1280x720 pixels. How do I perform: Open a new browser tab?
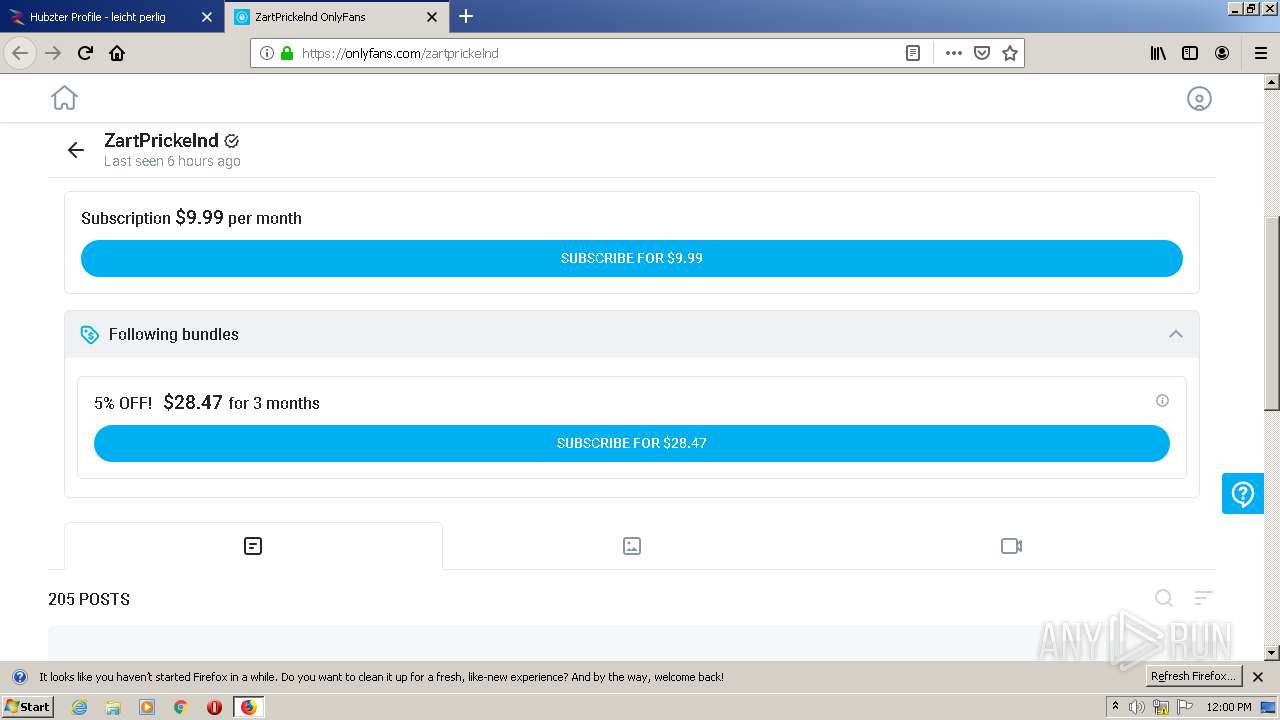(466, 16)
